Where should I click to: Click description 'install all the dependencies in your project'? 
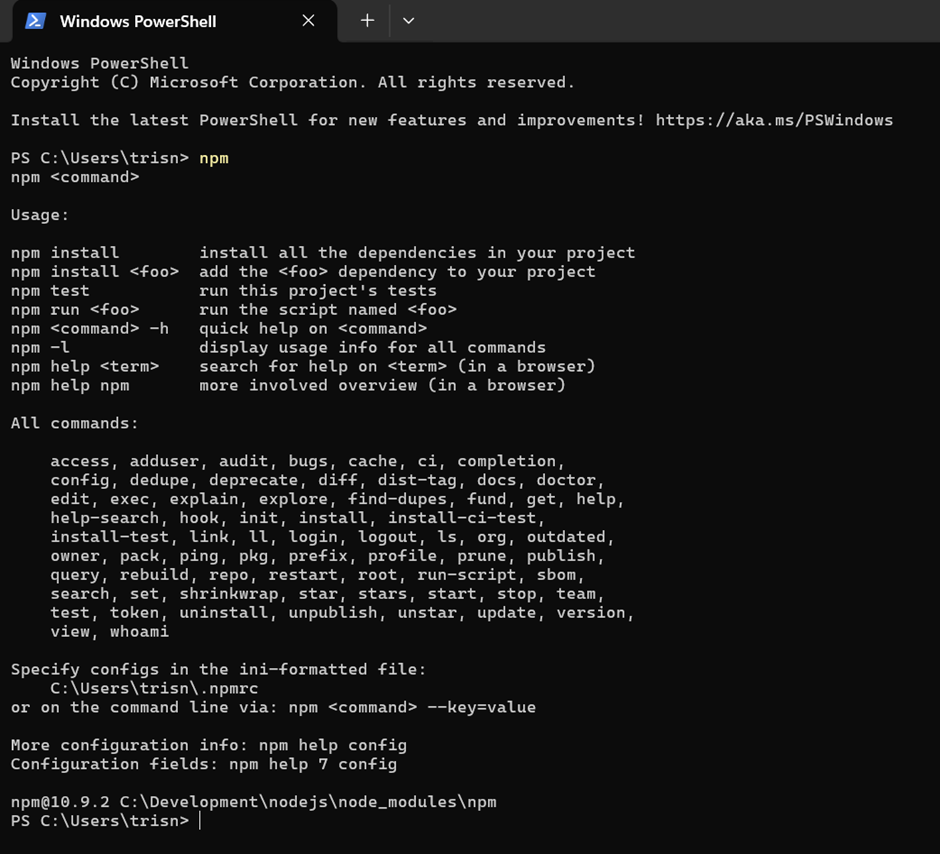pos(417,253)
